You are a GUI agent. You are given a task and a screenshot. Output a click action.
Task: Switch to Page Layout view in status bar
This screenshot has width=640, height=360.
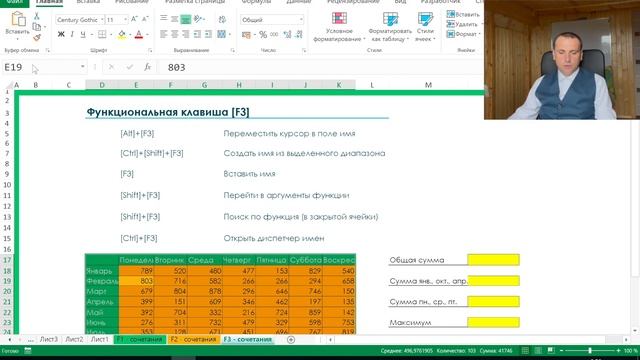[x=538, y=351]
